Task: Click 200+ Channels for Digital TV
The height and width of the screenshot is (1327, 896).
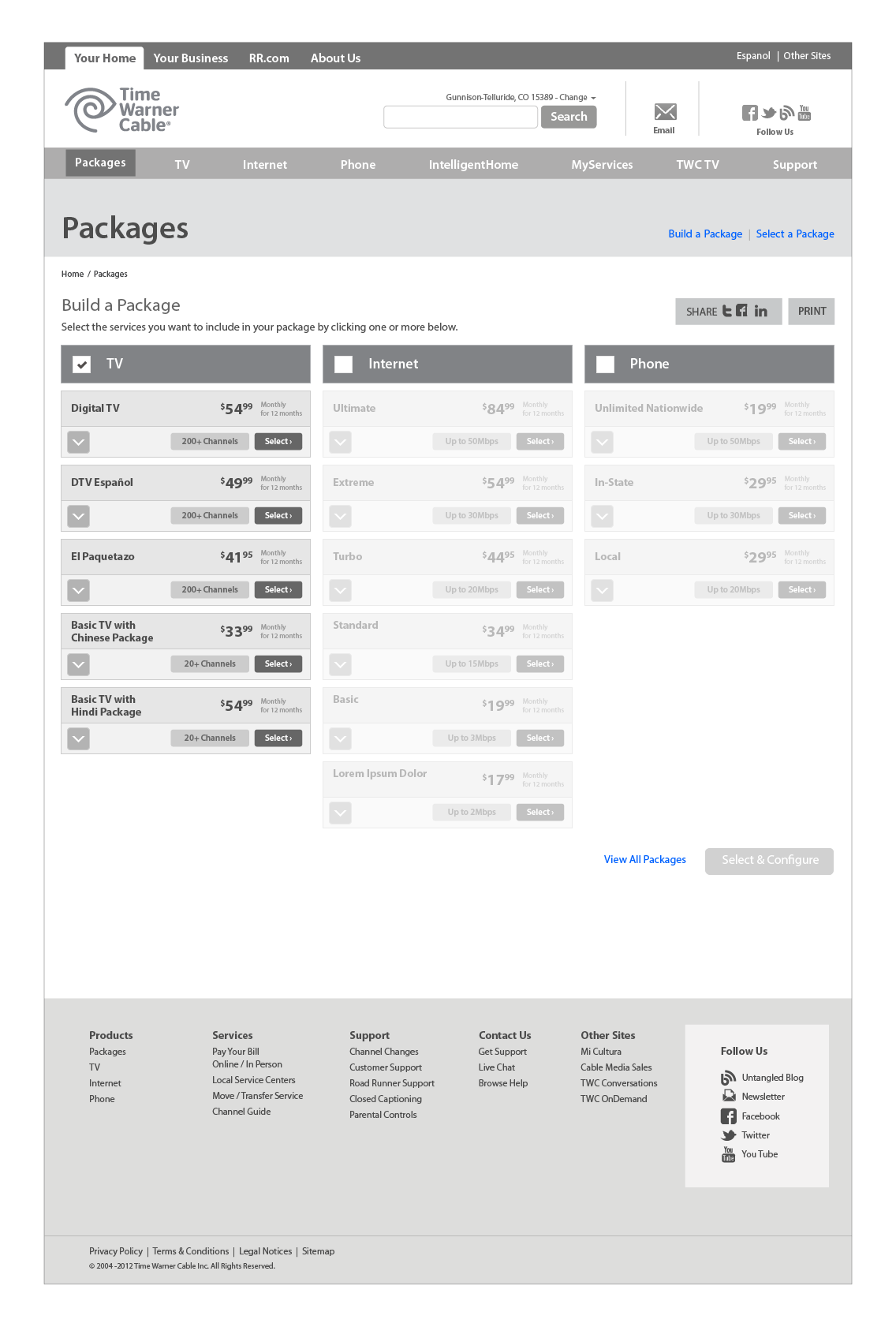Action: 210,442
